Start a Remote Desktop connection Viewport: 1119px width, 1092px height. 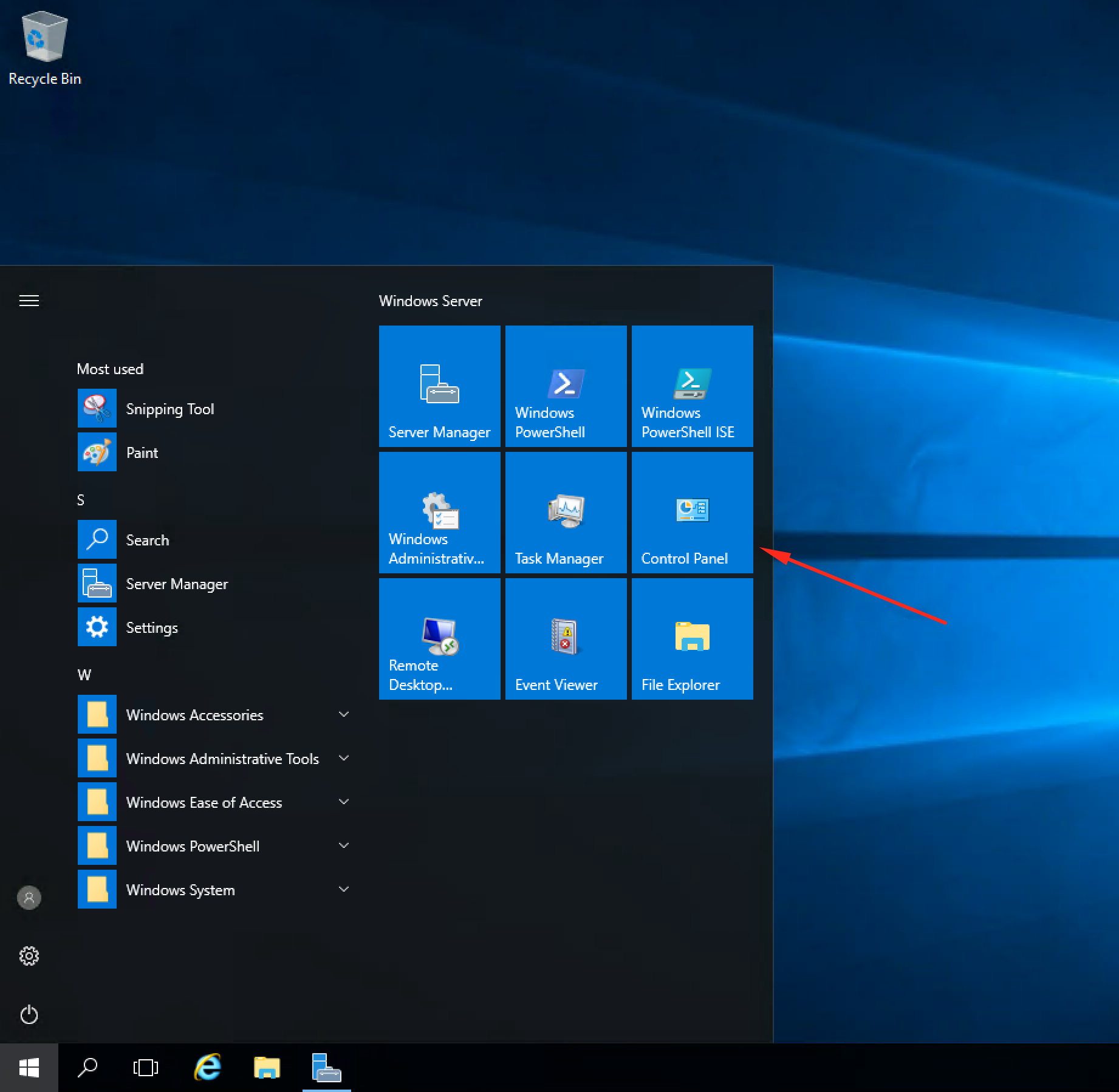coord(439,638)
